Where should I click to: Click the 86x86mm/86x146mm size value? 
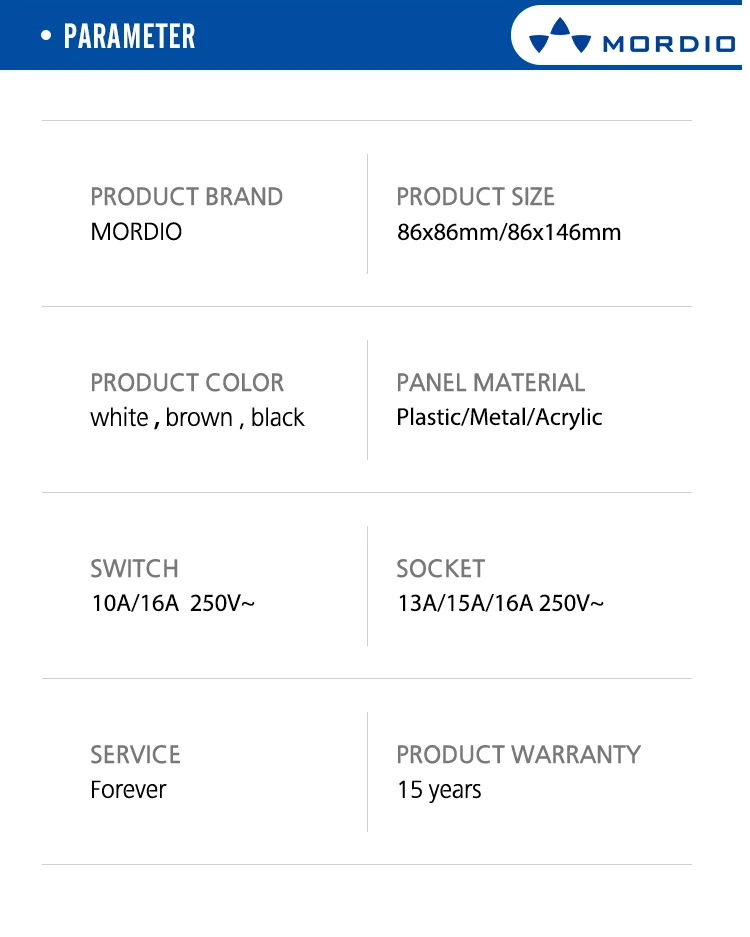(x=508, y=233)
